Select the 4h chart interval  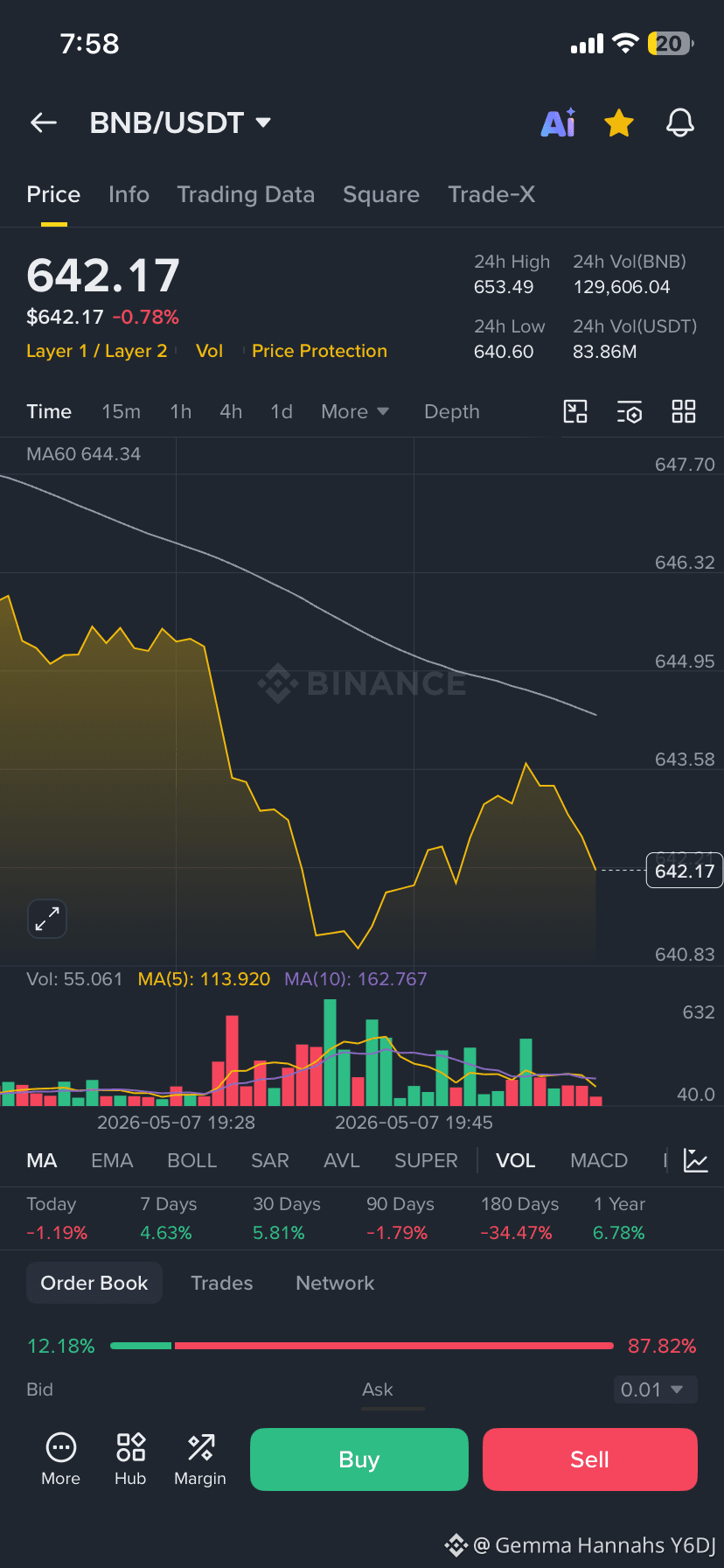(231, 411)
